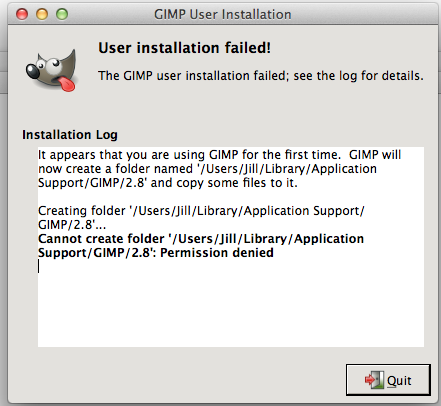Click the Installation Log label
The image size is (441, 406).
coord(70,135)
